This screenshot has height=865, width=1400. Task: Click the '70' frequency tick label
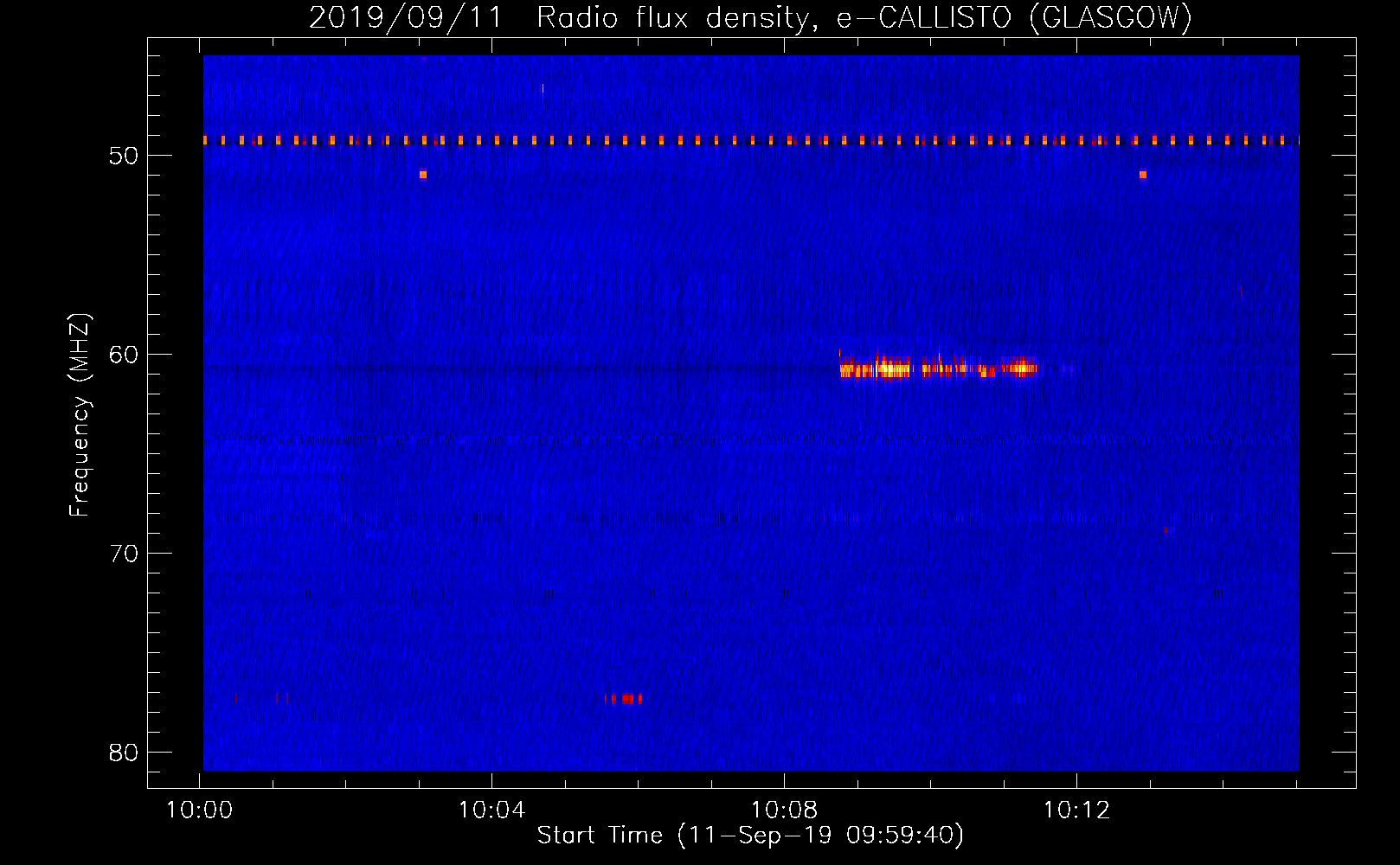point(124,554)
